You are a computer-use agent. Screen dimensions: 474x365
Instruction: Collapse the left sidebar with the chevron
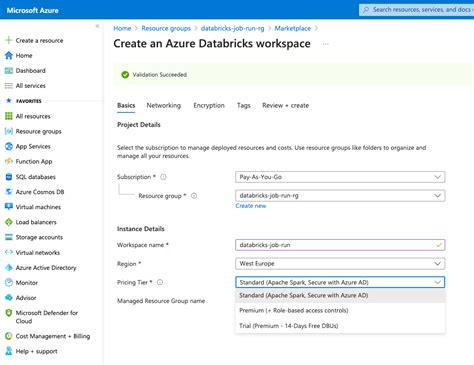coord(97,26)
